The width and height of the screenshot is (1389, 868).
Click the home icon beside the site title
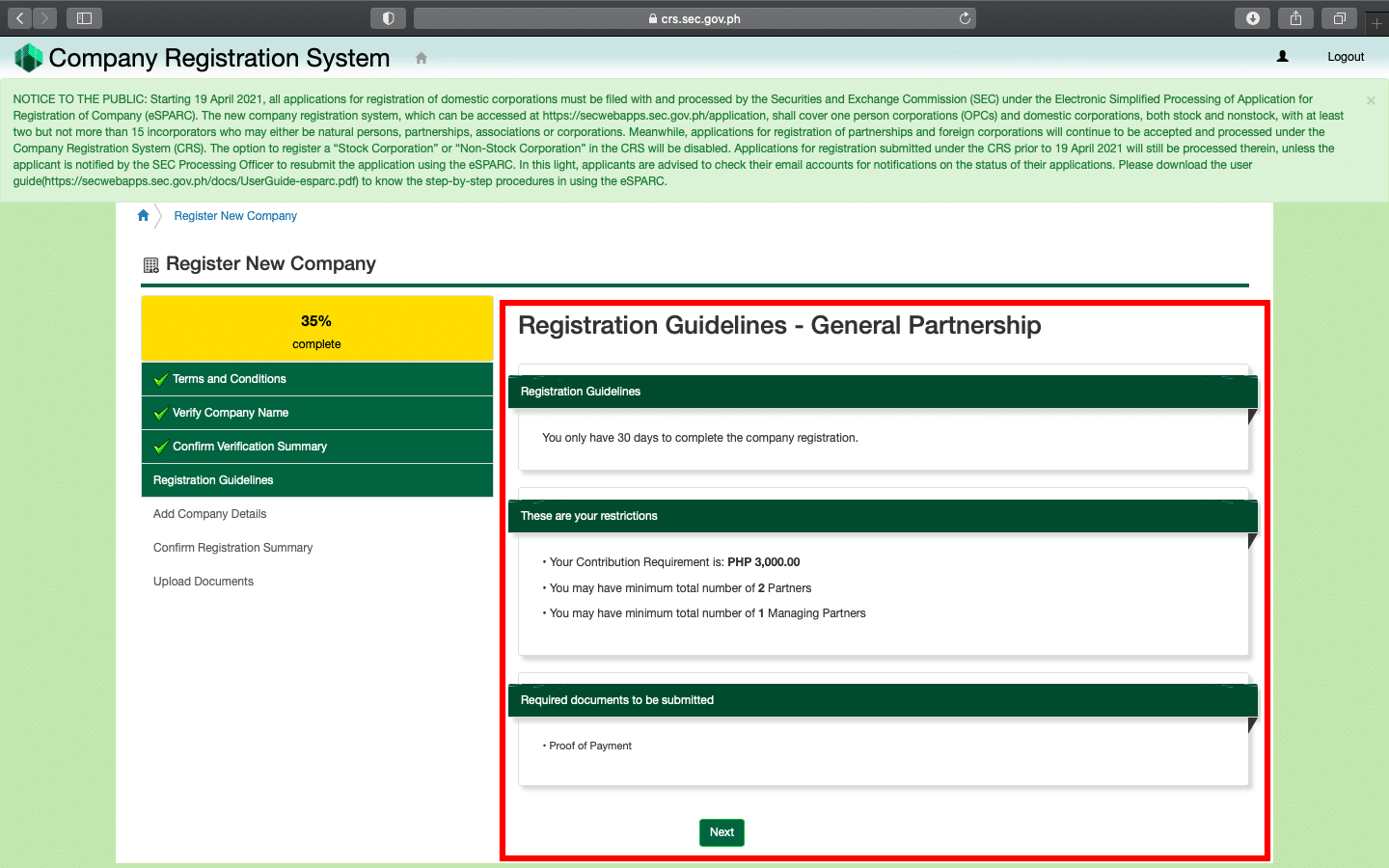click(x=421, y=58)
